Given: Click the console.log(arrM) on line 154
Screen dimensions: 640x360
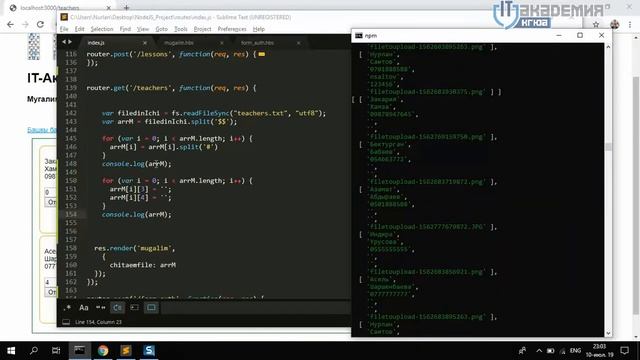Looking at the screenshot, I should (137, 214).
